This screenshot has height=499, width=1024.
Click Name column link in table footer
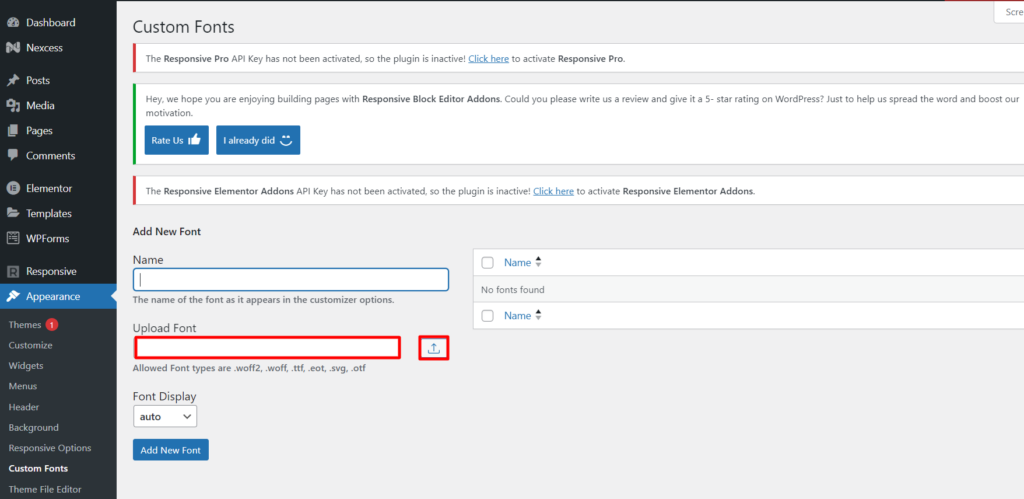(x=517, y=315)
